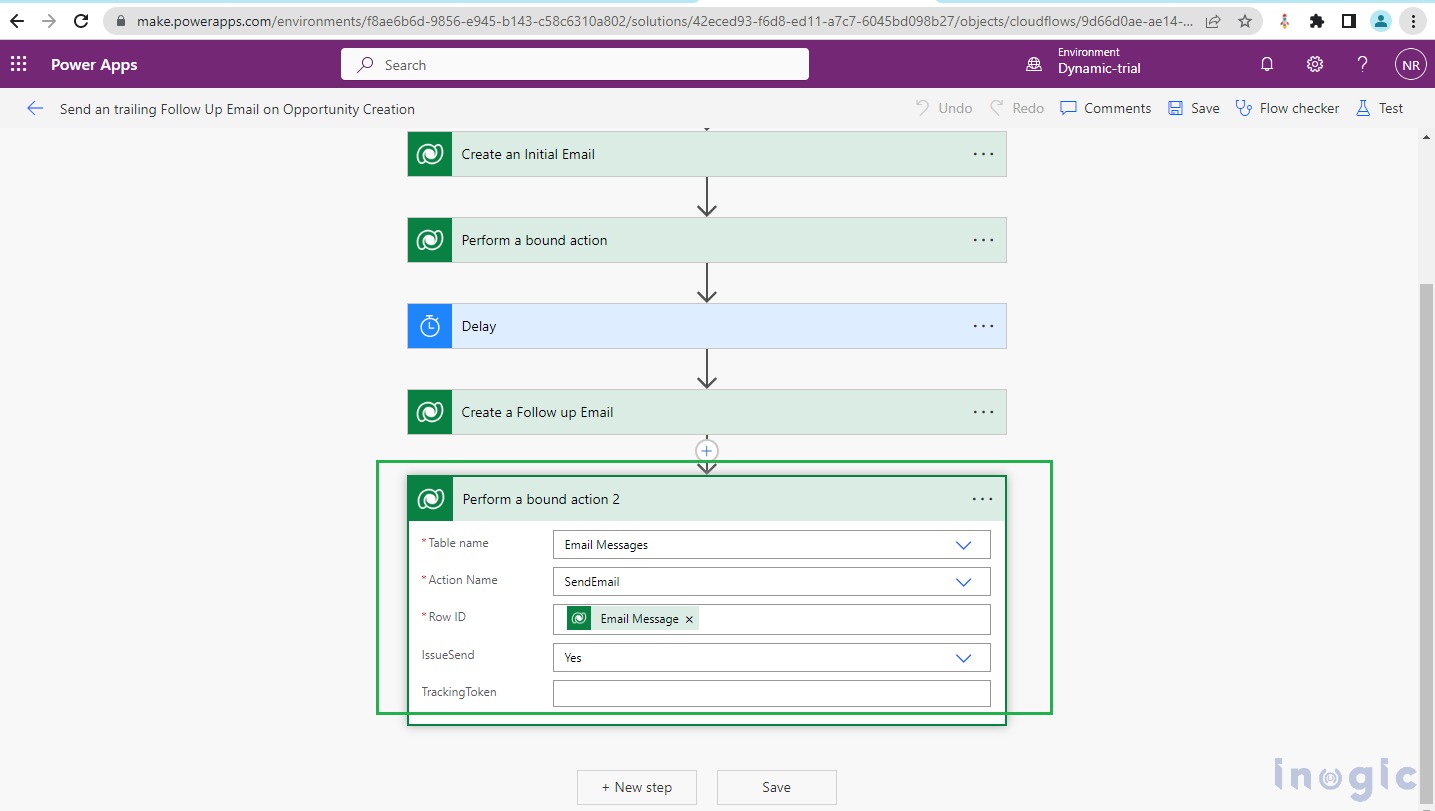Click the TrackingToken input field
The image size is (1435, 811).
coord(770,693)
